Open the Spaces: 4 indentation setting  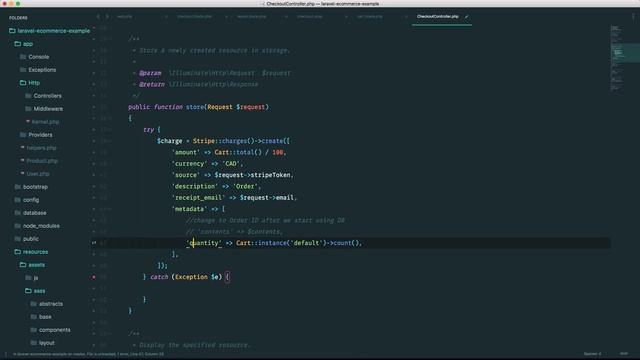pos(593,354)
